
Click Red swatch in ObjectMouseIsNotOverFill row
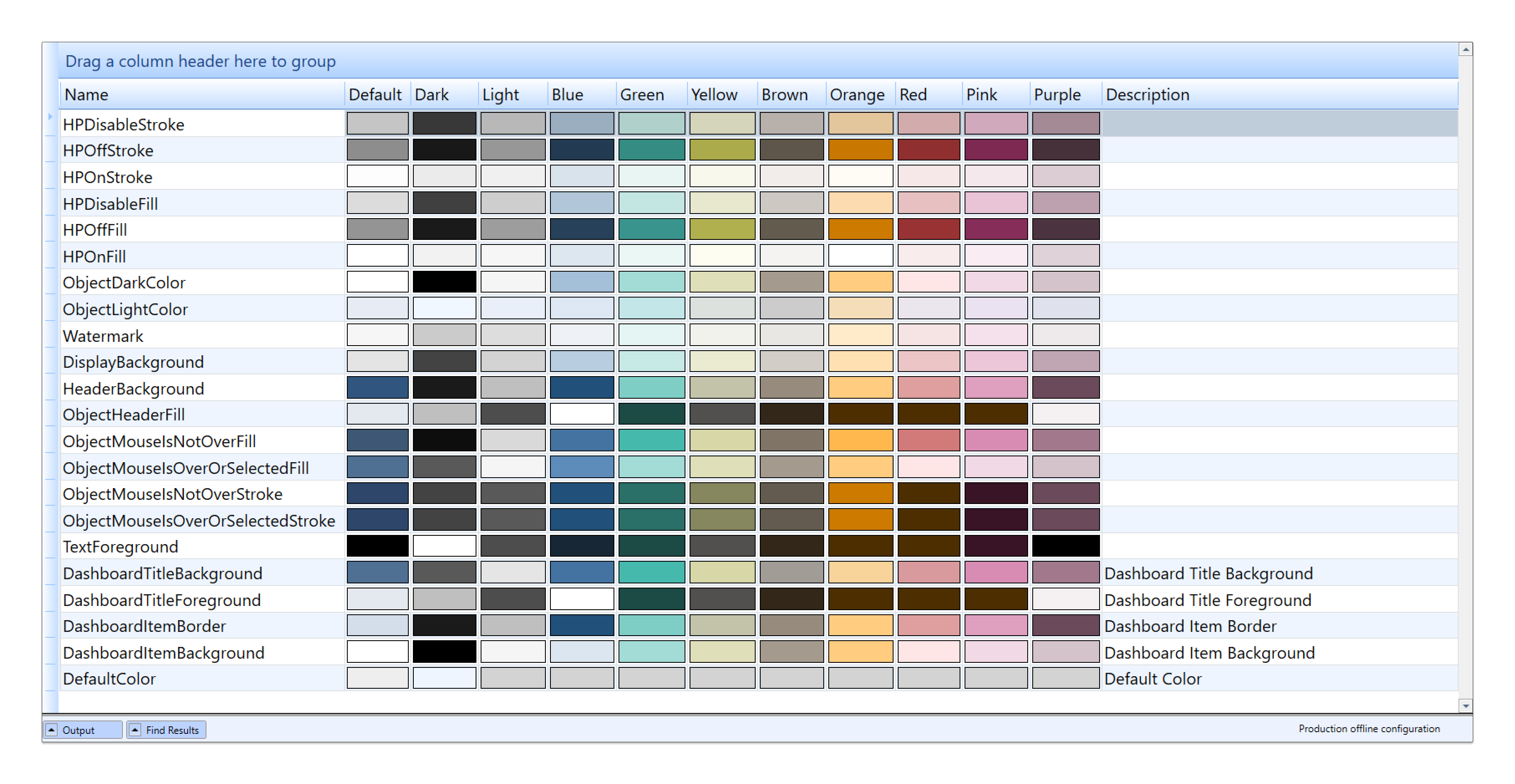click(x=928, y=440)
